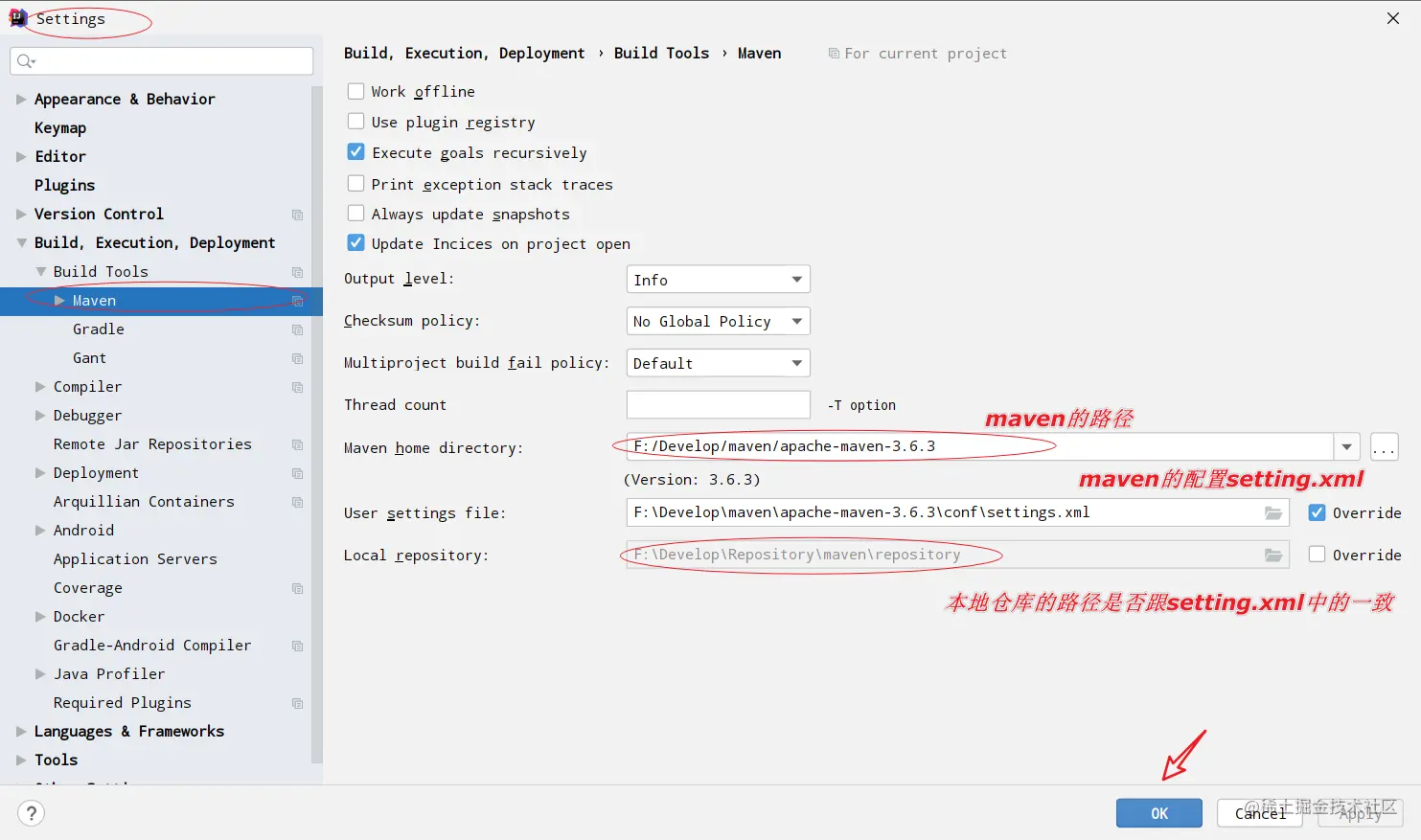The image size is (1421, 840).
Task: Click the project-level icon beside Build Tools
Action: tap(297, 272)
